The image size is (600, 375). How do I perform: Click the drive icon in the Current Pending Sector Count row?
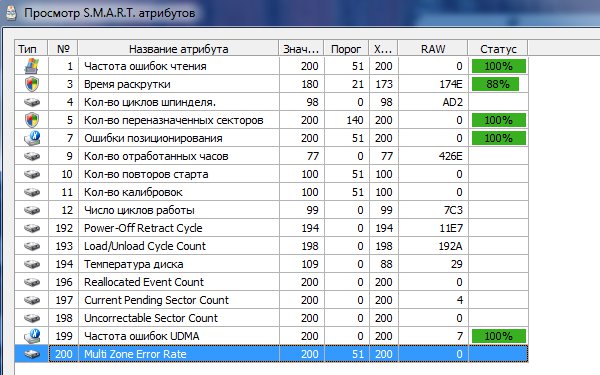32,300
